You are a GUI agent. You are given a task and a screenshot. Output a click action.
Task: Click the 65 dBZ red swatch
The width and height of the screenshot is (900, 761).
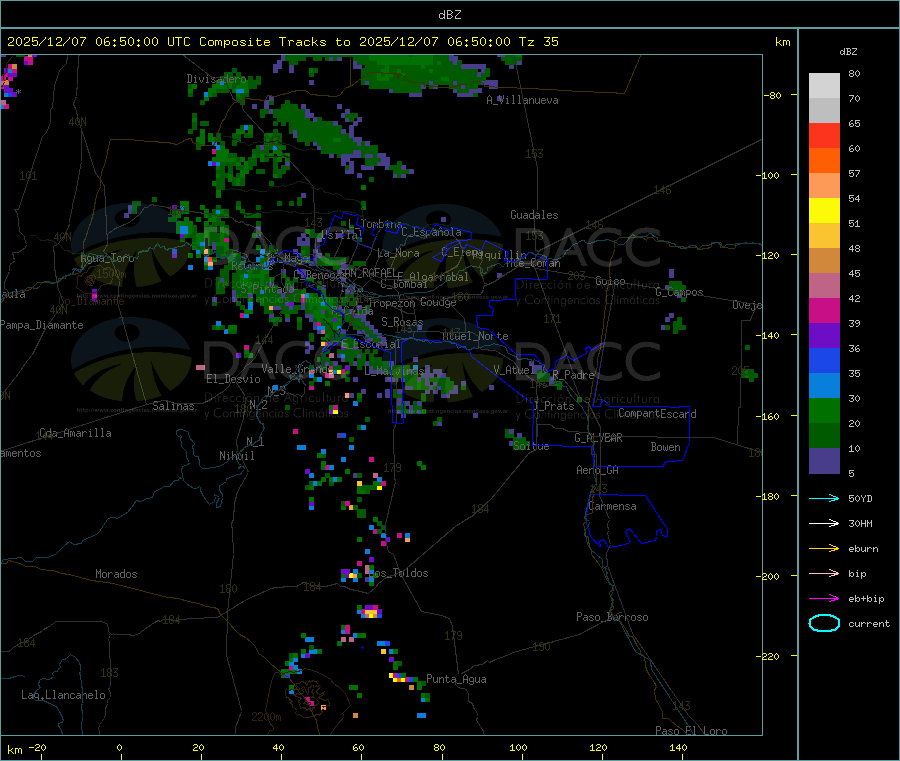pos(824,135)
